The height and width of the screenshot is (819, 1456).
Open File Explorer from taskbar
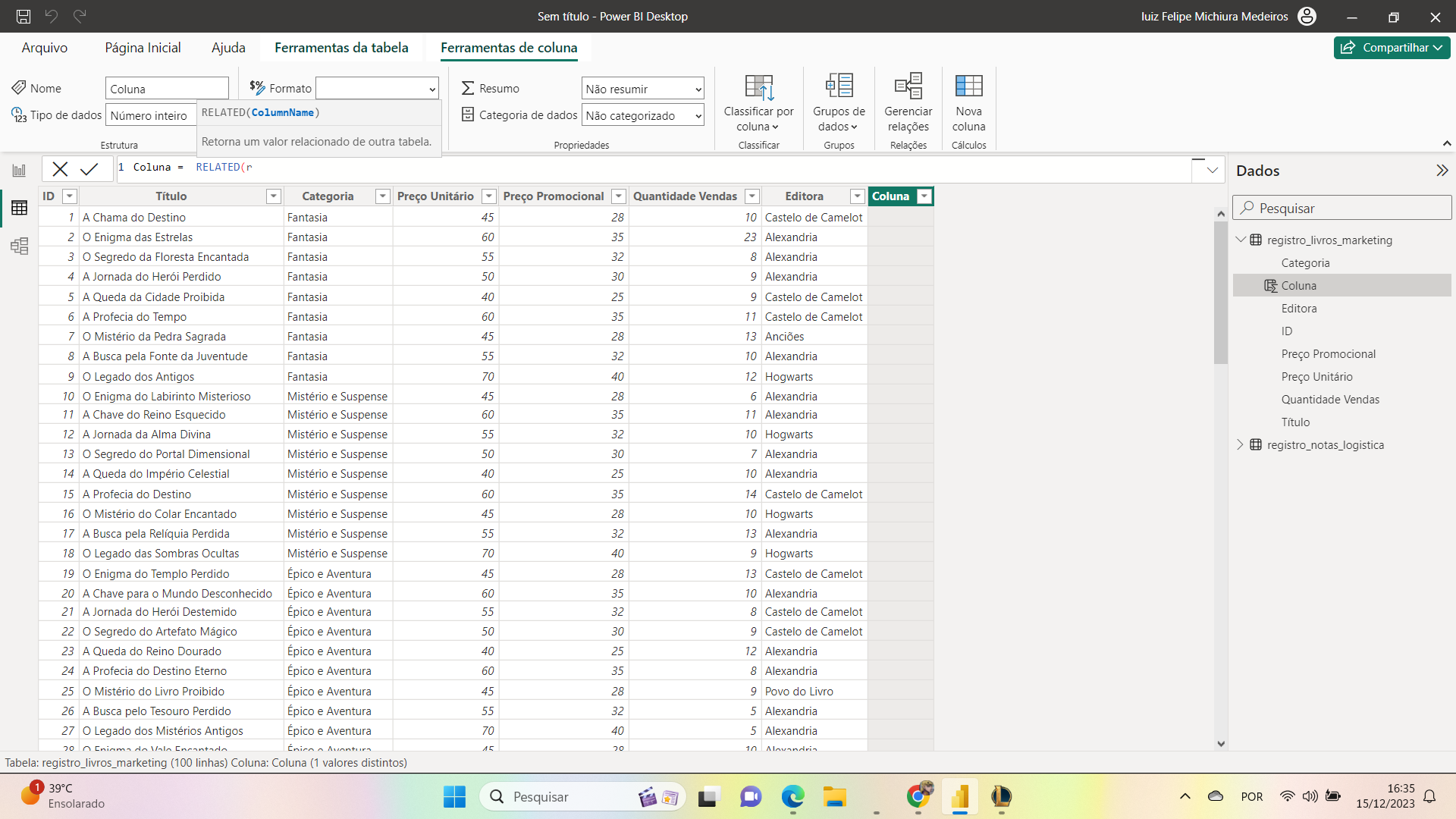click(x=834, y=796)
